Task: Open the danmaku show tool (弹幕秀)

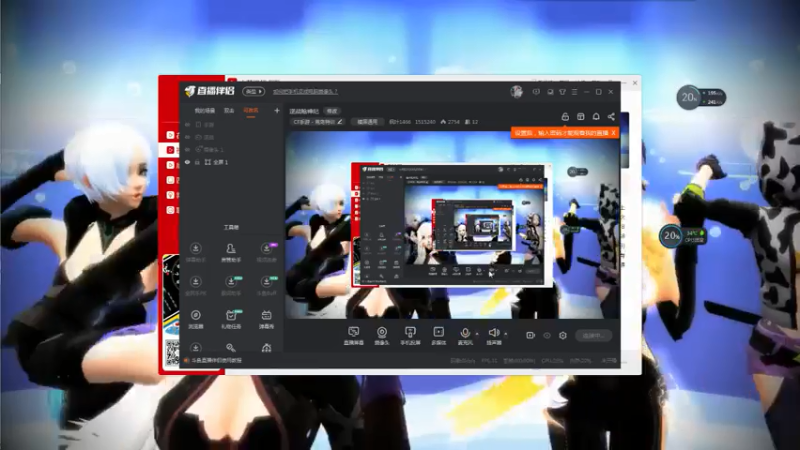Action: click(x=266, y=319)
